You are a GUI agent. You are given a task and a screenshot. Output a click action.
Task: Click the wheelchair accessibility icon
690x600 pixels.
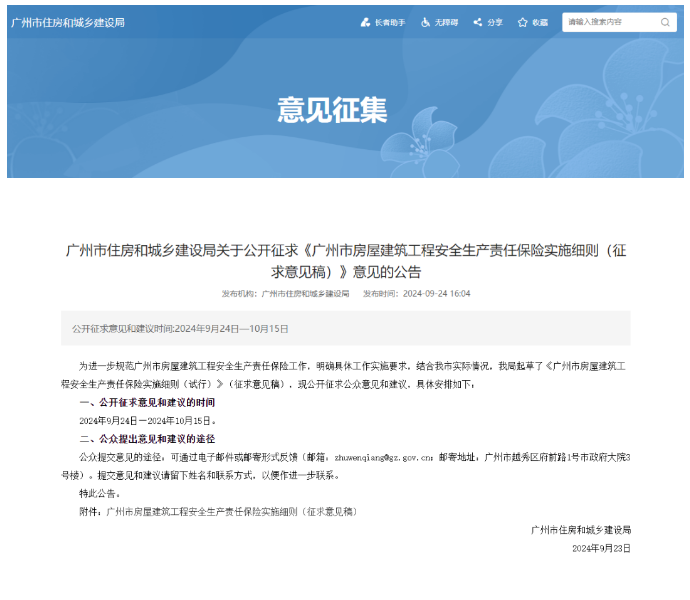(425, 22)
